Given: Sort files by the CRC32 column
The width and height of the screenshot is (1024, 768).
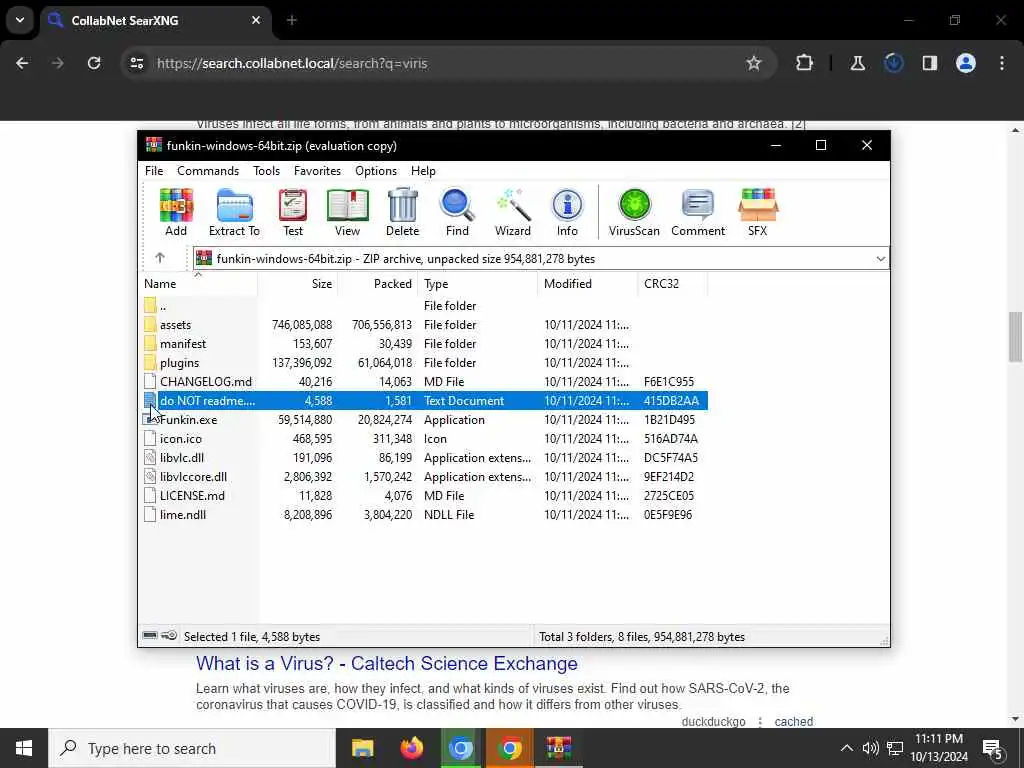Looking at the screenshot, I should click(672, 283).
